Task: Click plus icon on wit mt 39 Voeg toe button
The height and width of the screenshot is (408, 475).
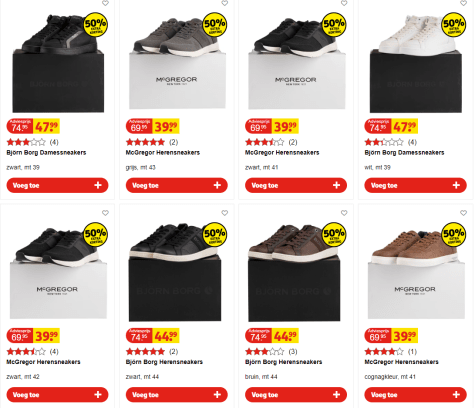Action: (456, 185)
